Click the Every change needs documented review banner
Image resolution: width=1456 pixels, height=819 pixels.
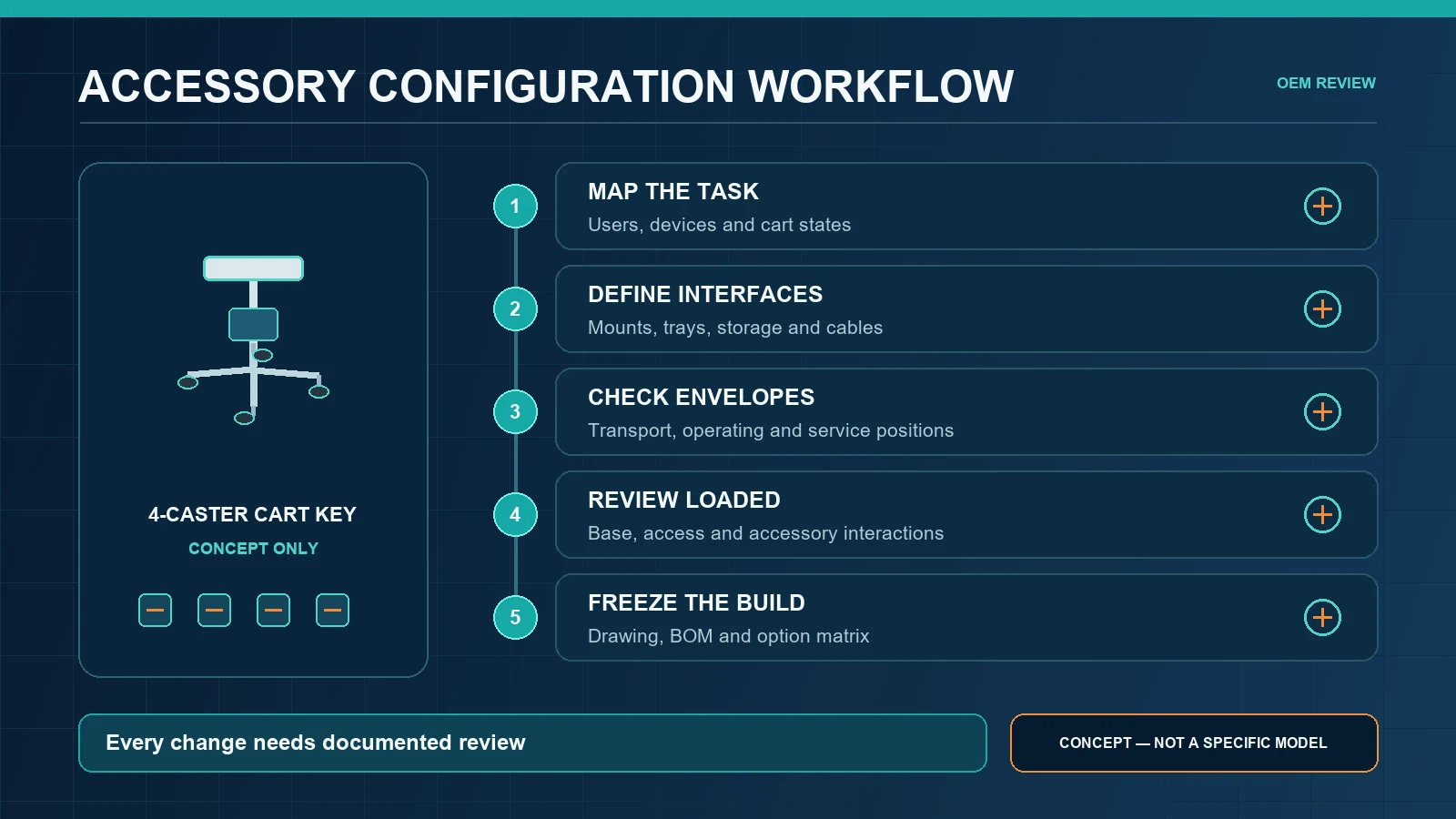point(532,743)
